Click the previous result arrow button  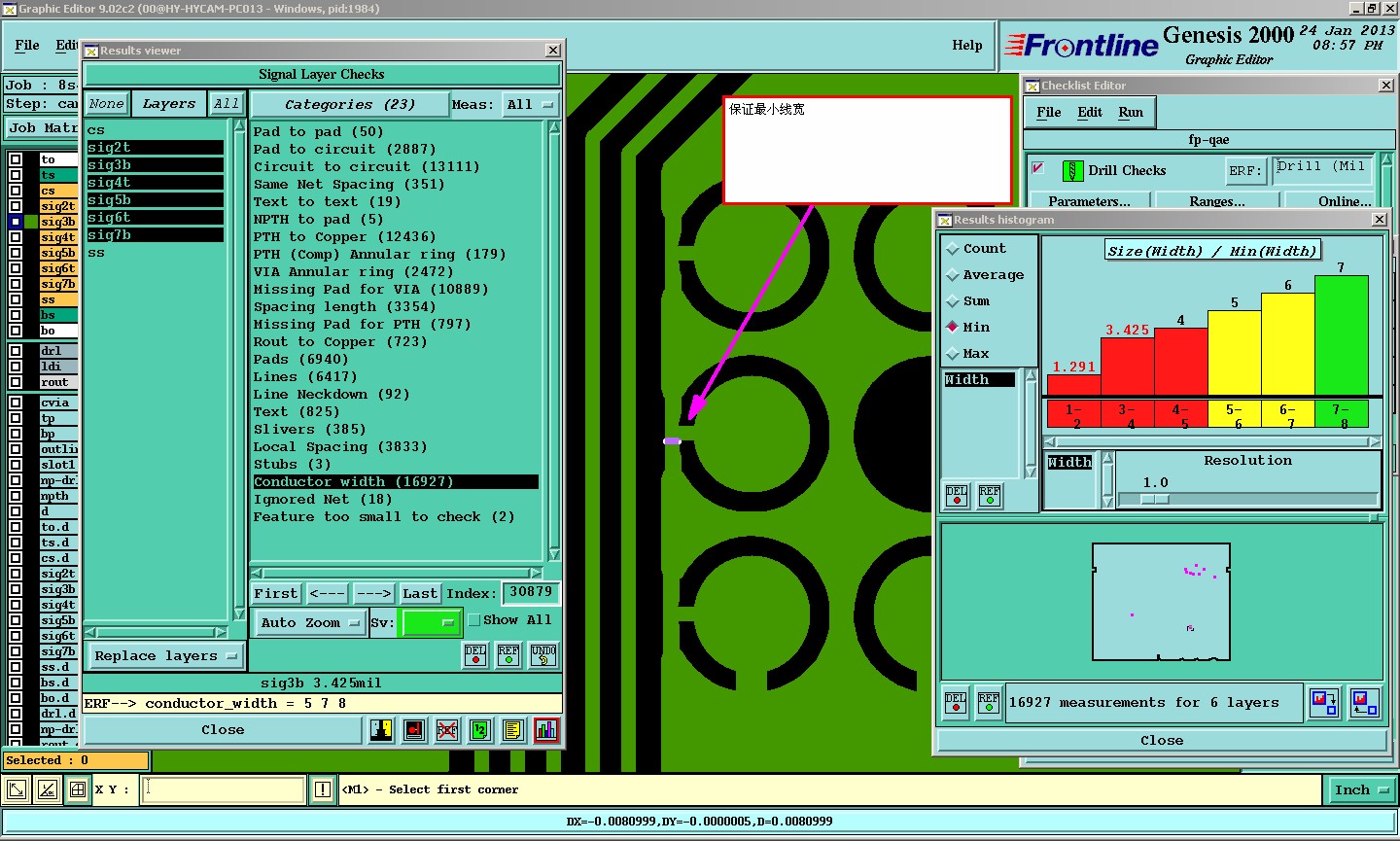click(x=327, y=593)
